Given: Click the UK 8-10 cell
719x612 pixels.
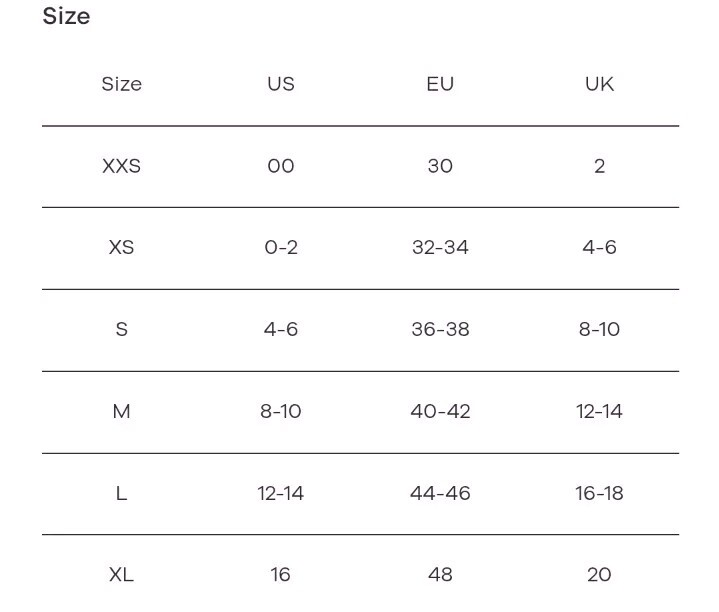Looking at the screenshot, I should [599, 329].
